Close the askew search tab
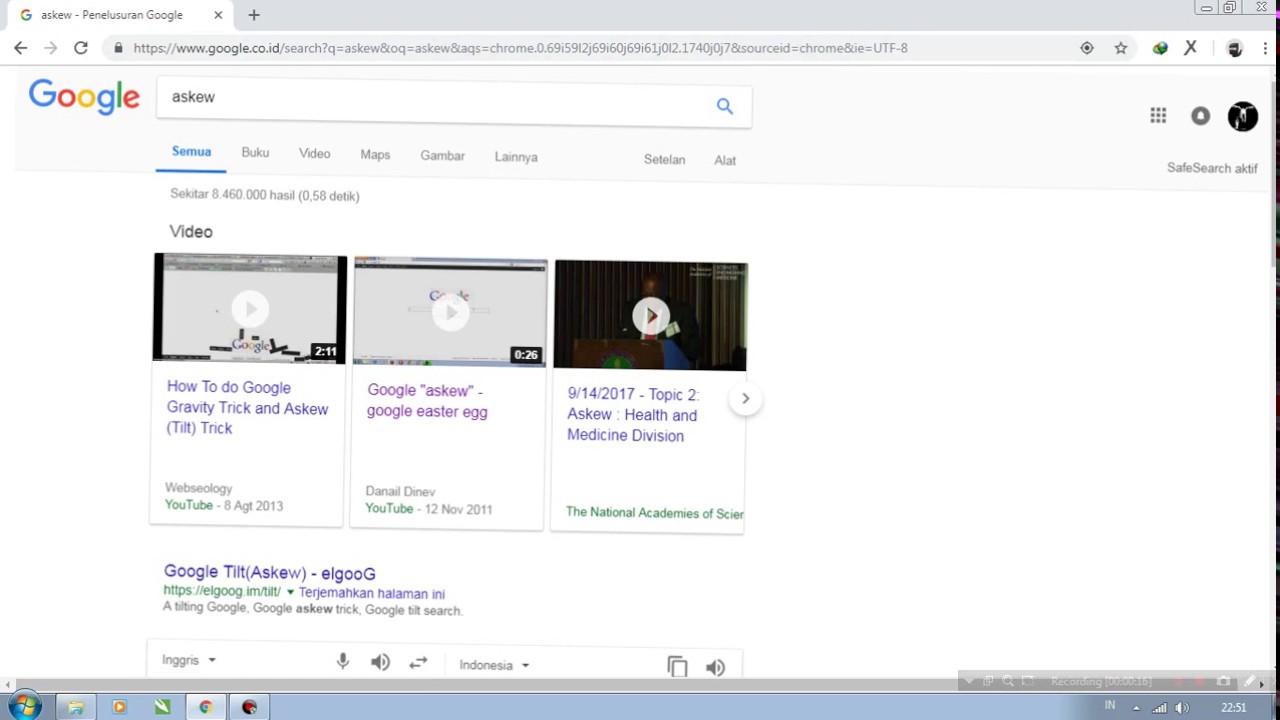The height and width of the screenshot is (720, 1280). tap(218, 15)
